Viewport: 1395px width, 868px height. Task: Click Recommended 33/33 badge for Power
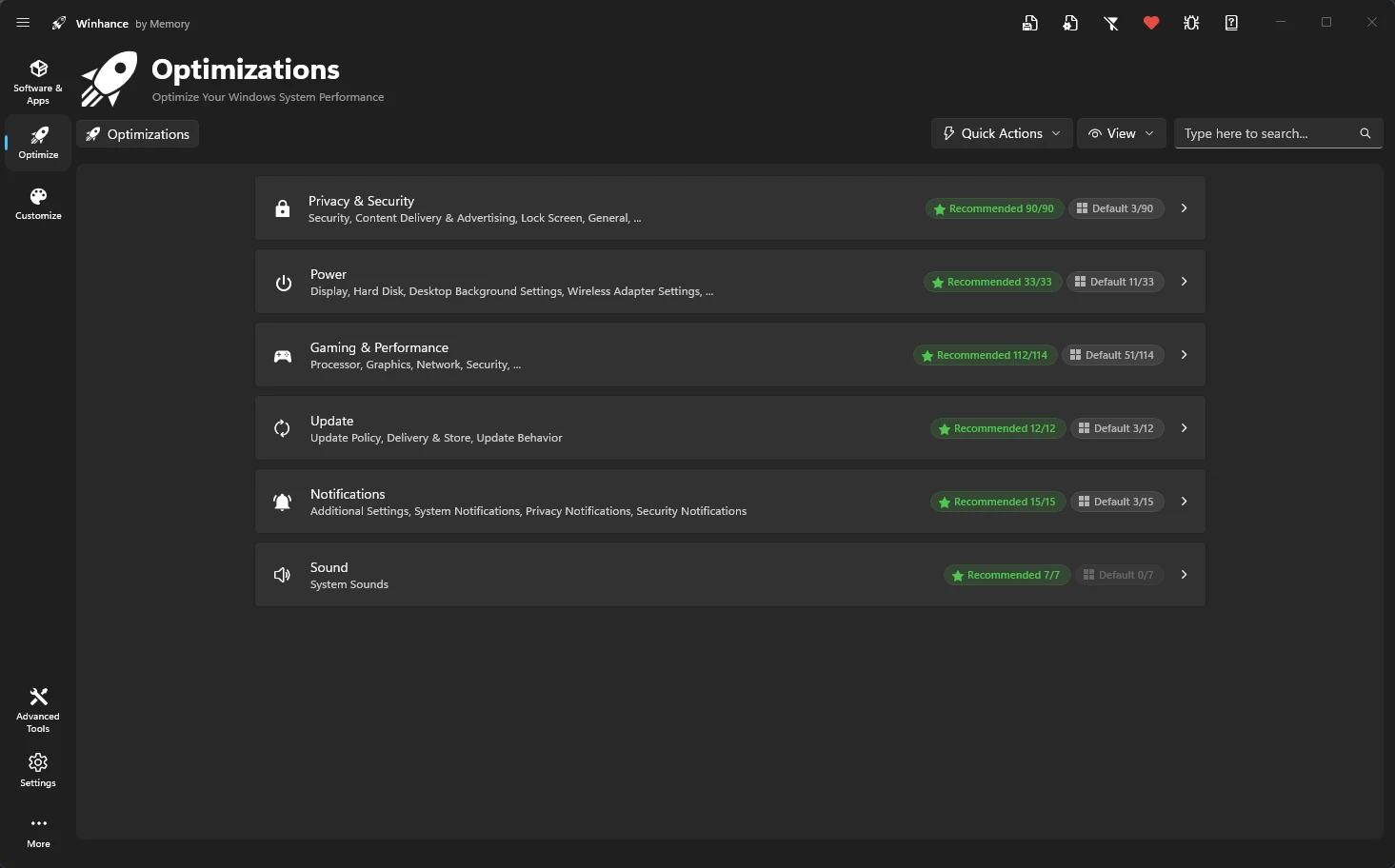(992, 282)
